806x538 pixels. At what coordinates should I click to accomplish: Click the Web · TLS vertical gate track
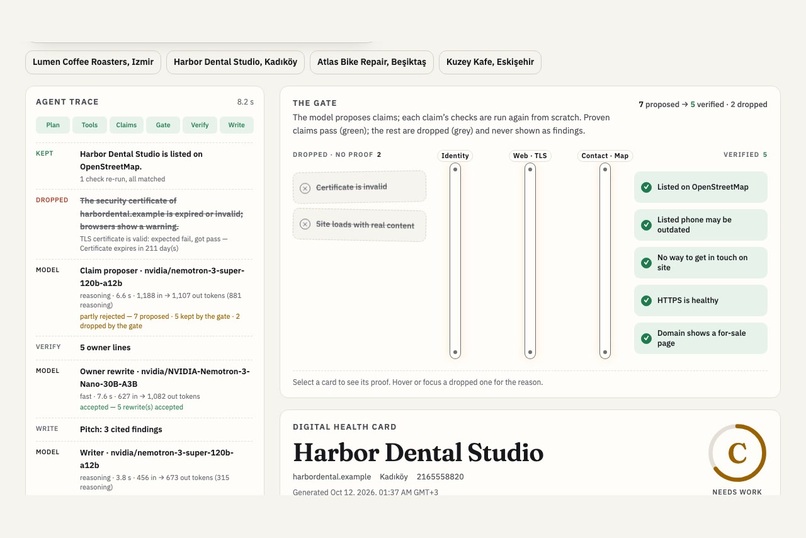click(530, 261)
